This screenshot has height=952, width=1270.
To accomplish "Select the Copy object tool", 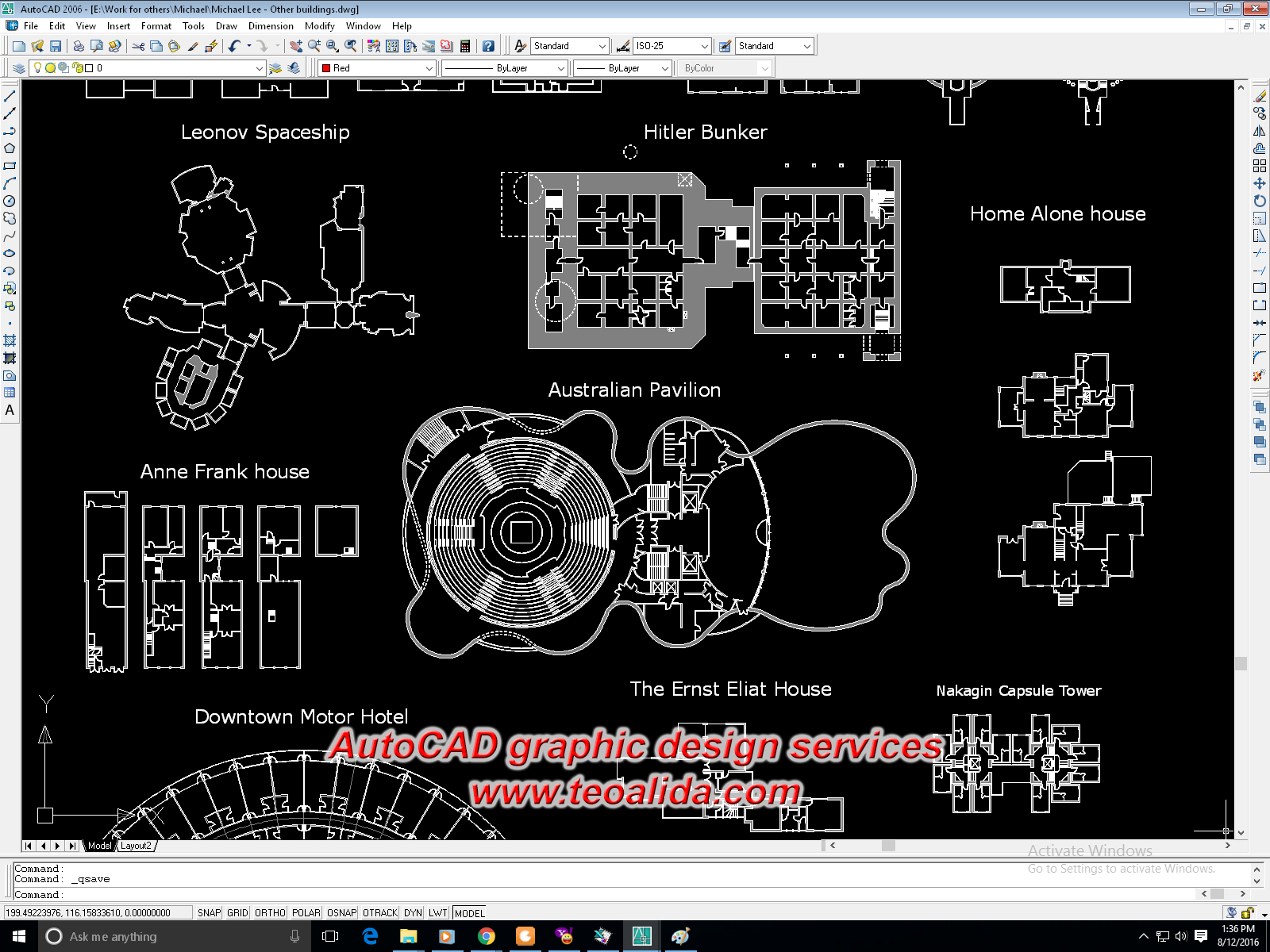I will [x=1260, y=113].
